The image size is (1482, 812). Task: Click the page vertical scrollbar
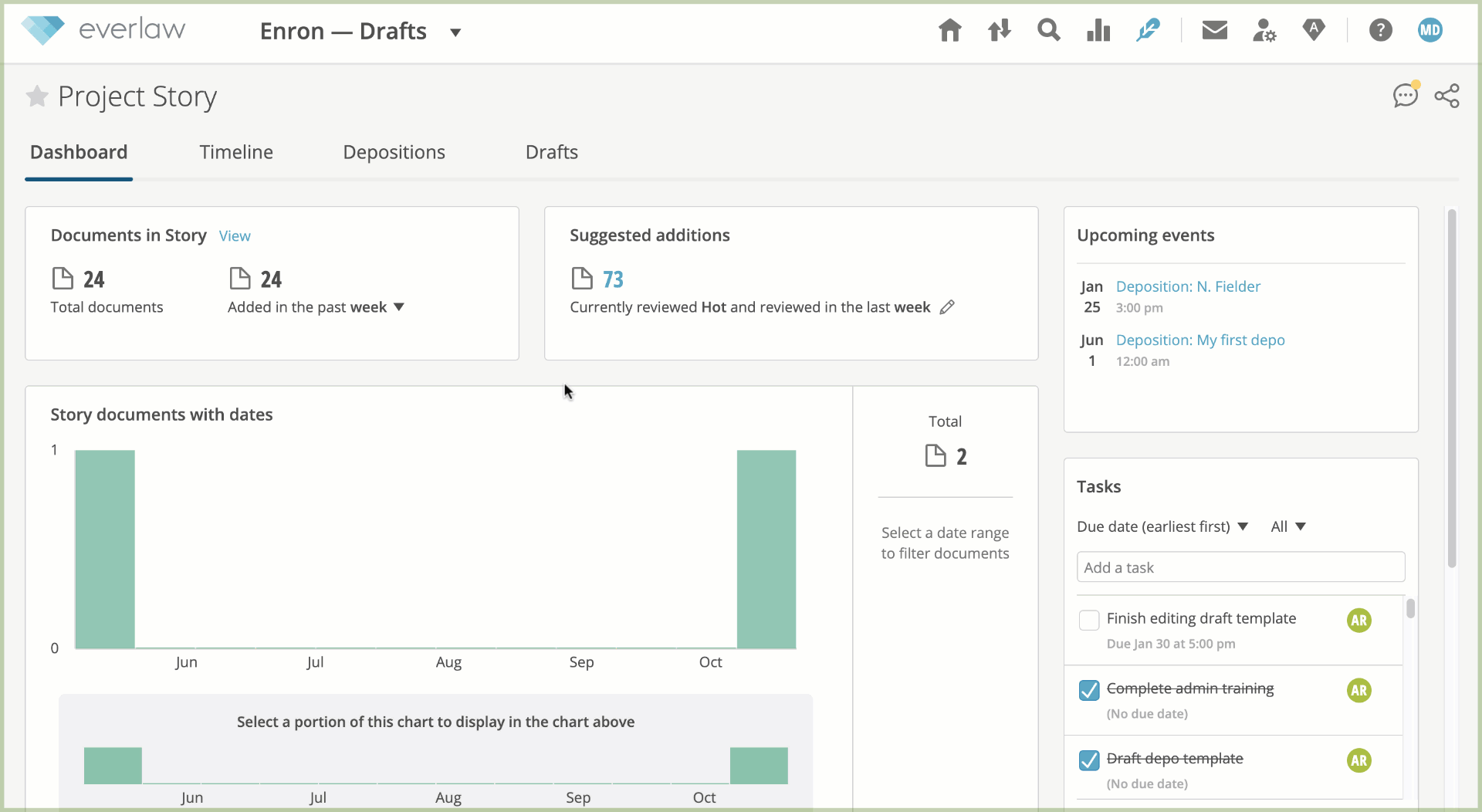pyautogui.click(x=1452, y=388)
